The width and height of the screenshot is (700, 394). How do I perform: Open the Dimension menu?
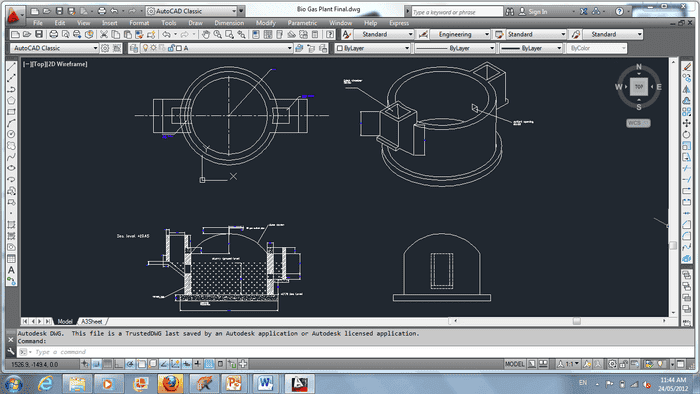229,23
